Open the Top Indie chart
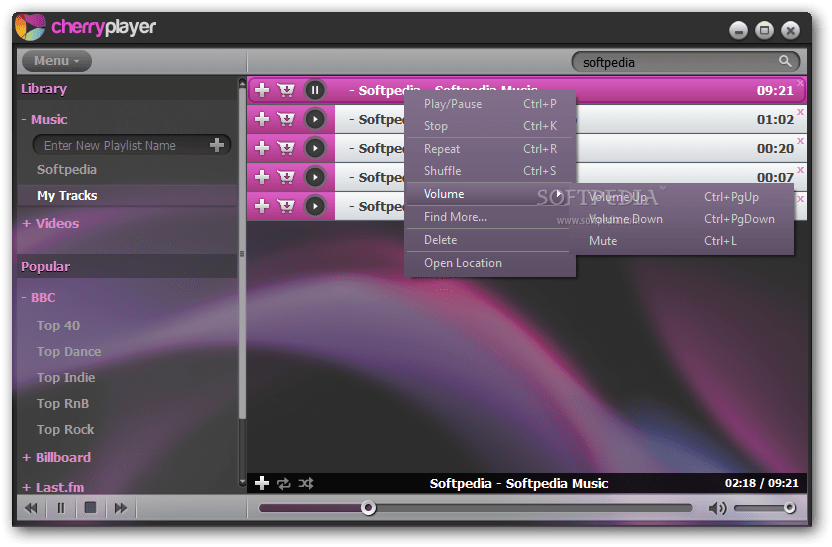The width and height of the screenshot is (832, 547). coord(66,378)
